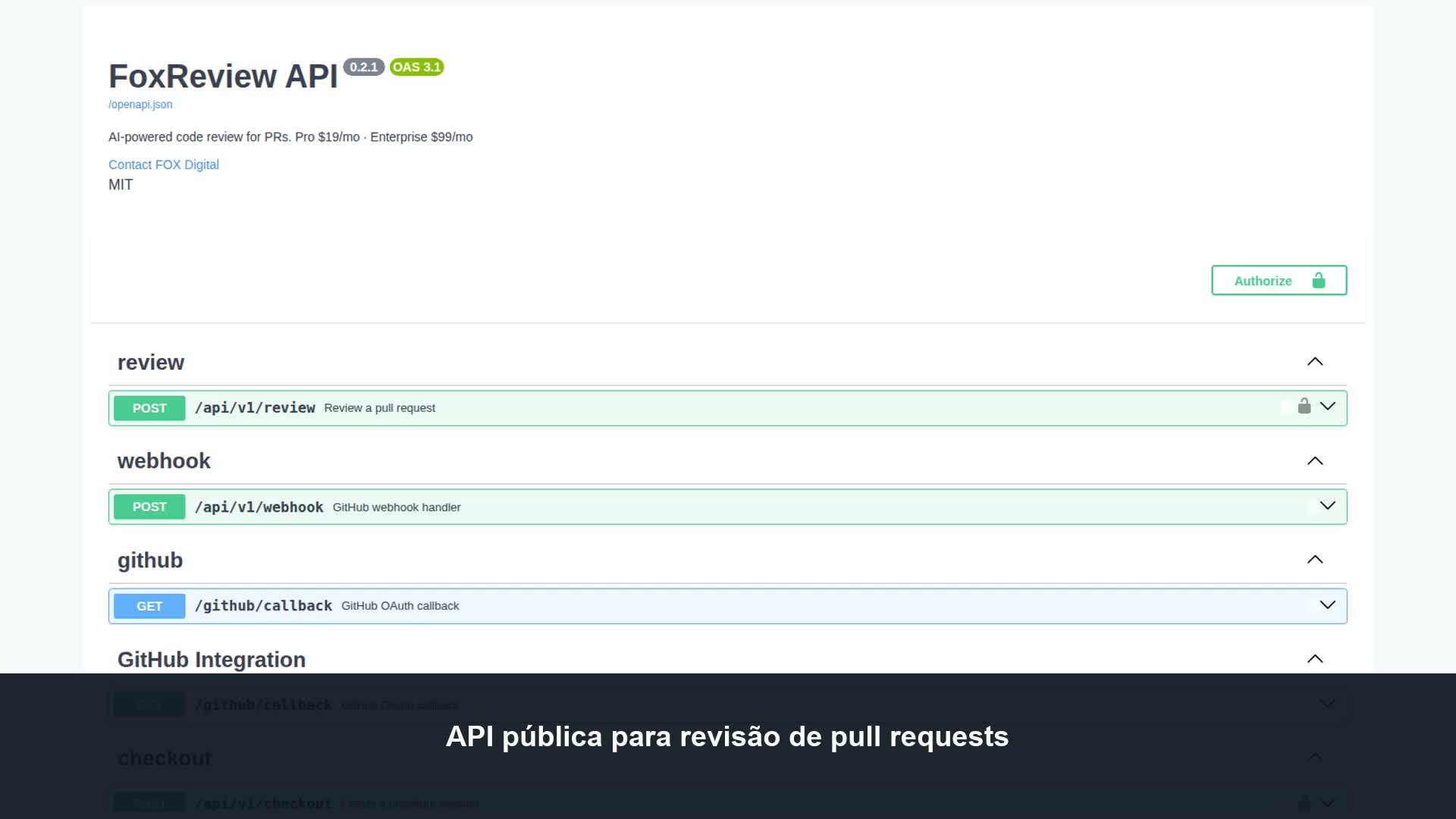Click the POST badge on /api/v1/webhook

(149, 507)
